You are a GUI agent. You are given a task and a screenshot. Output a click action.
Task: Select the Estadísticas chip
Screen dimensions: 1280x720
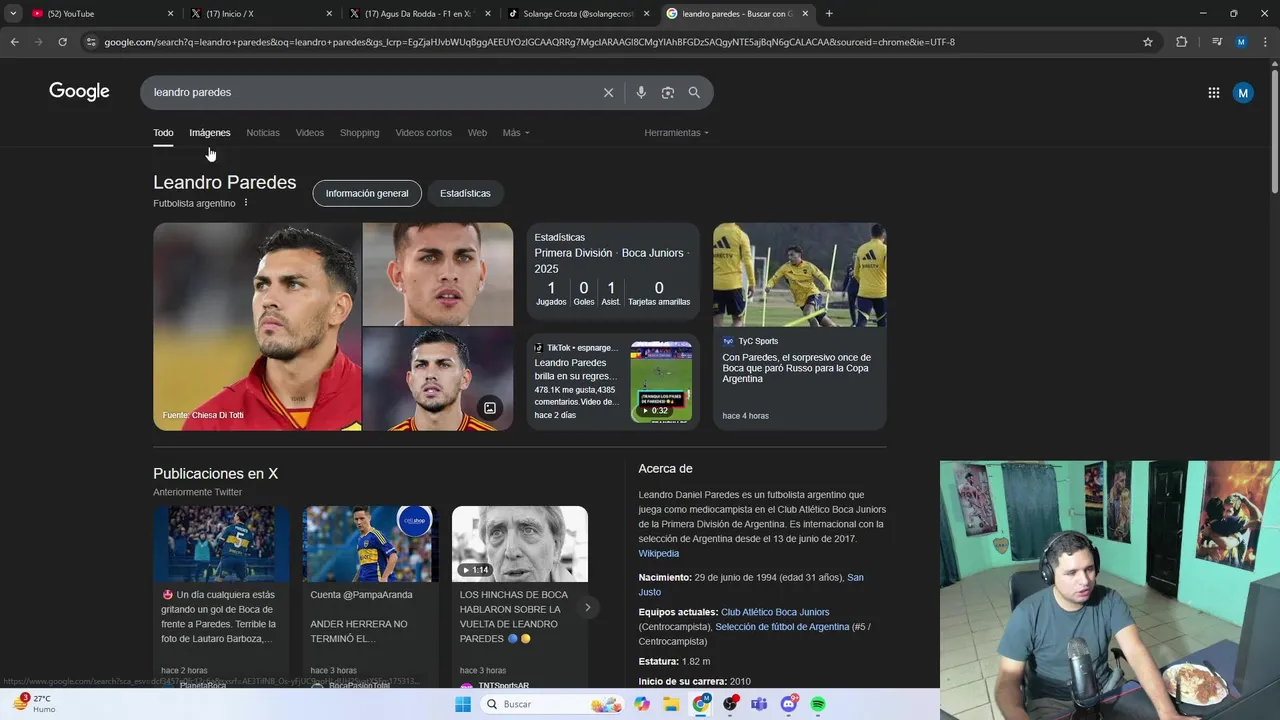tap(465, 193)
